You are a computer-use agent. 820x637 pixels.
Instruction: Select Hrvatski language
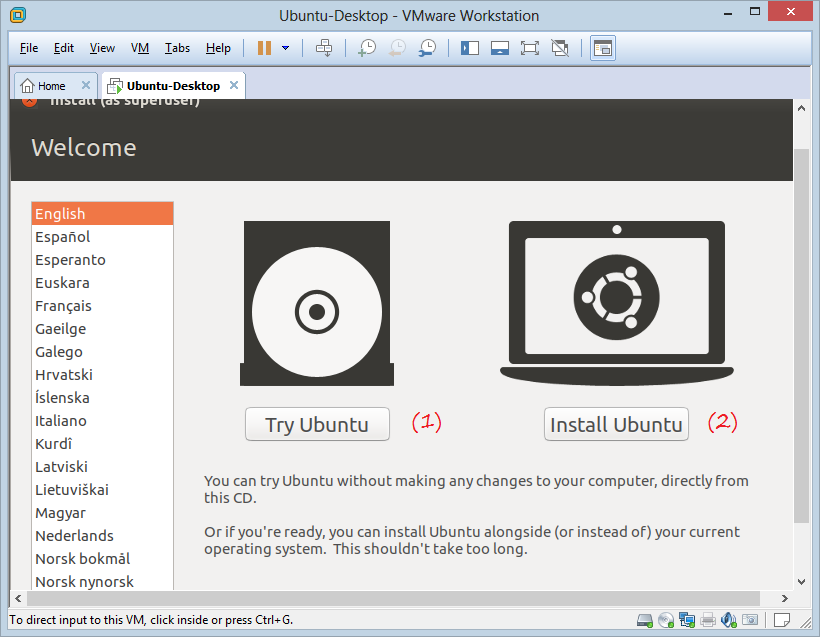(102, 375)
